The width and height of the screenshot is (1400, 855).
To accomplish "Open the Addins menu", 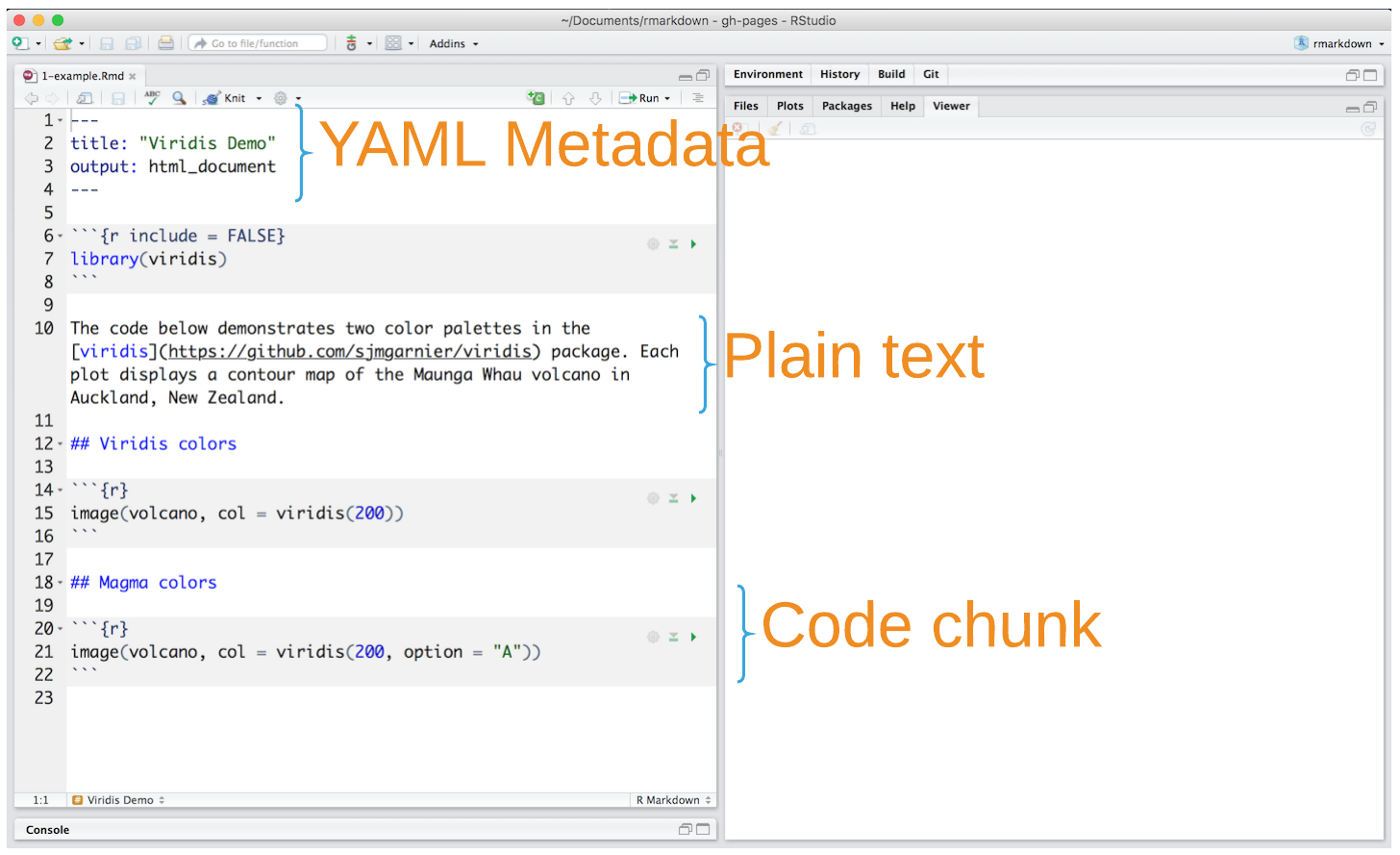I will (454, 43).
